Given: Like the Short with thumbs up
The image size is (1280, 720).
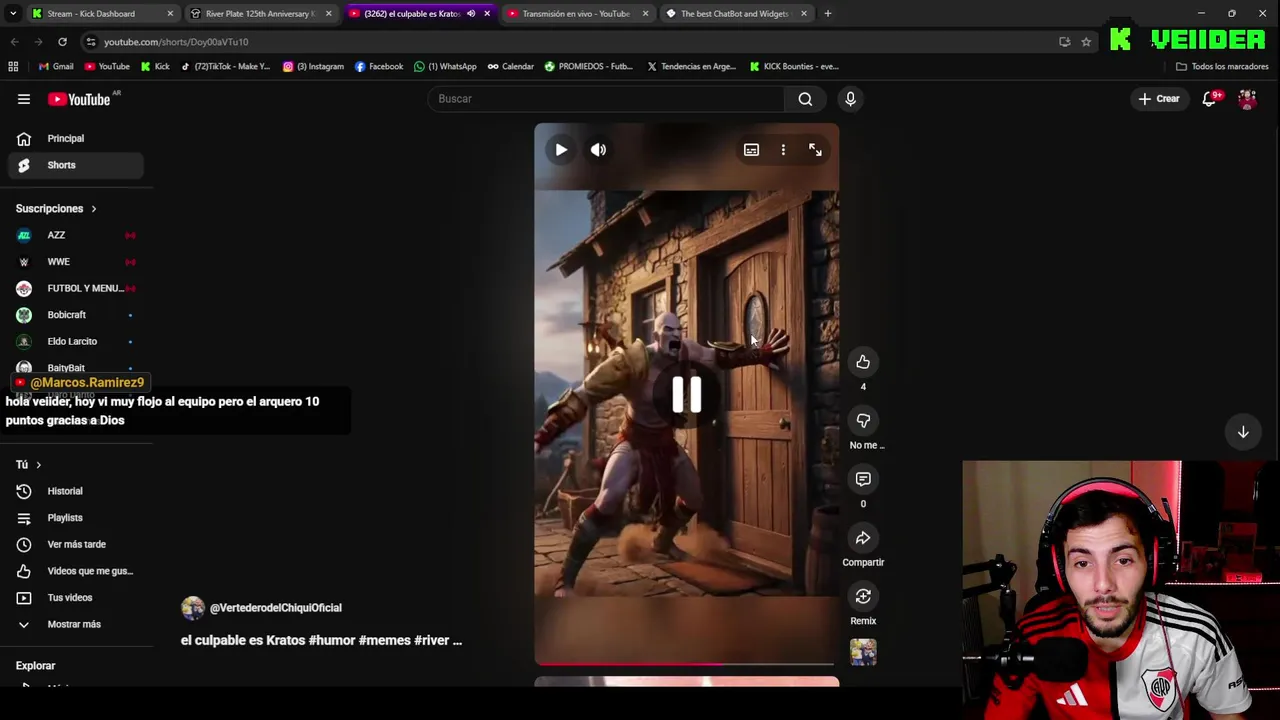Looking at the screenshot, I should 863,362.
